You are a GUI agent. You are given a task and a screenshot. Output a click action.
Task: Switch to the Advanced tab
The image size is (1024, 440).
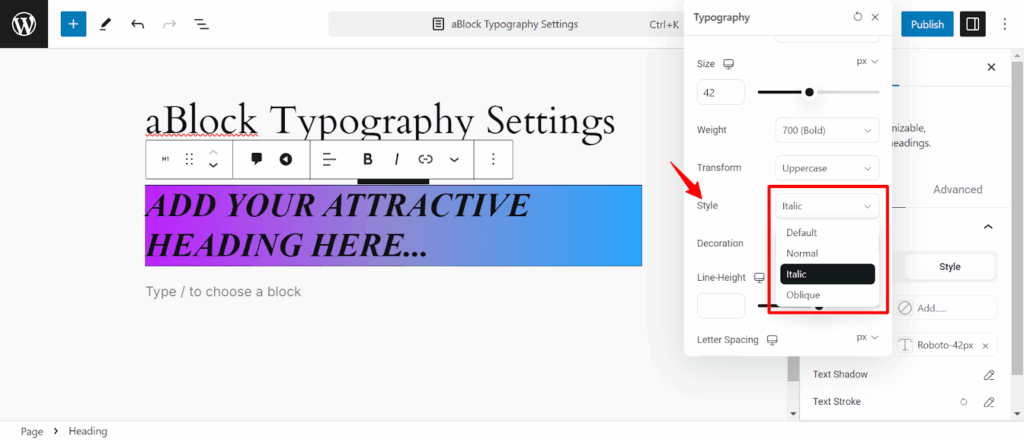pyautogui.click(x=957, y=189)
